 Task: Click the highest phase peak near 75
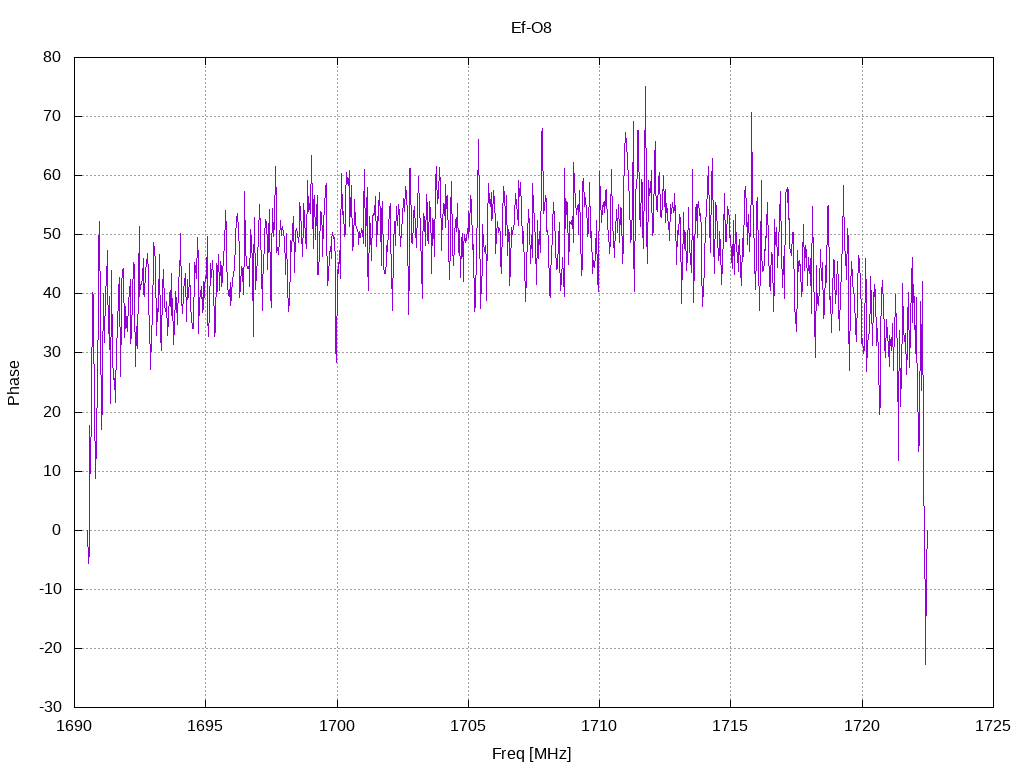[x=645, y=88]
